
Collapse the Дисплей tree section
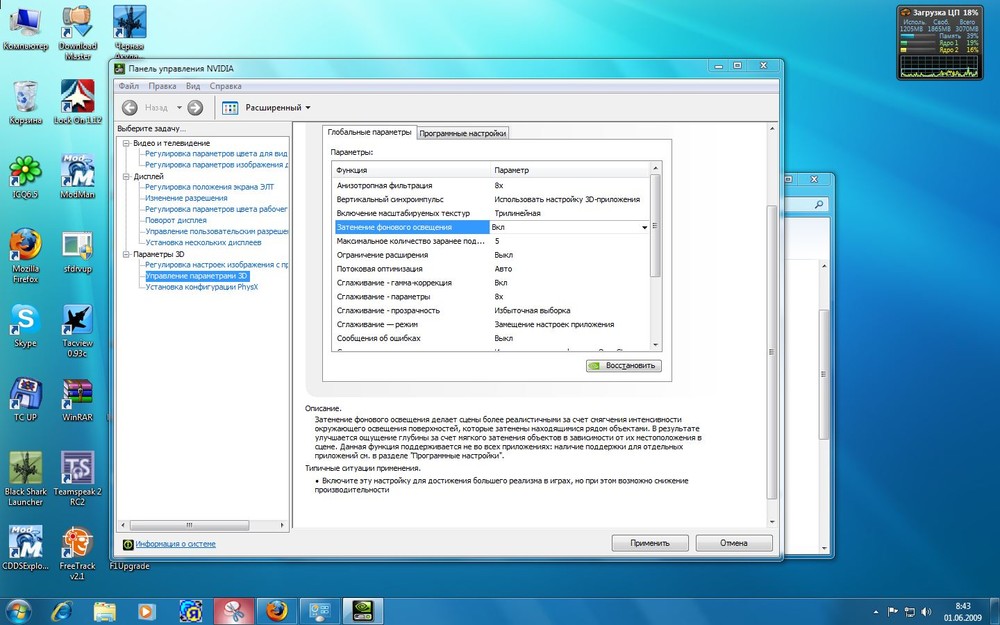(x=126, y=176)
